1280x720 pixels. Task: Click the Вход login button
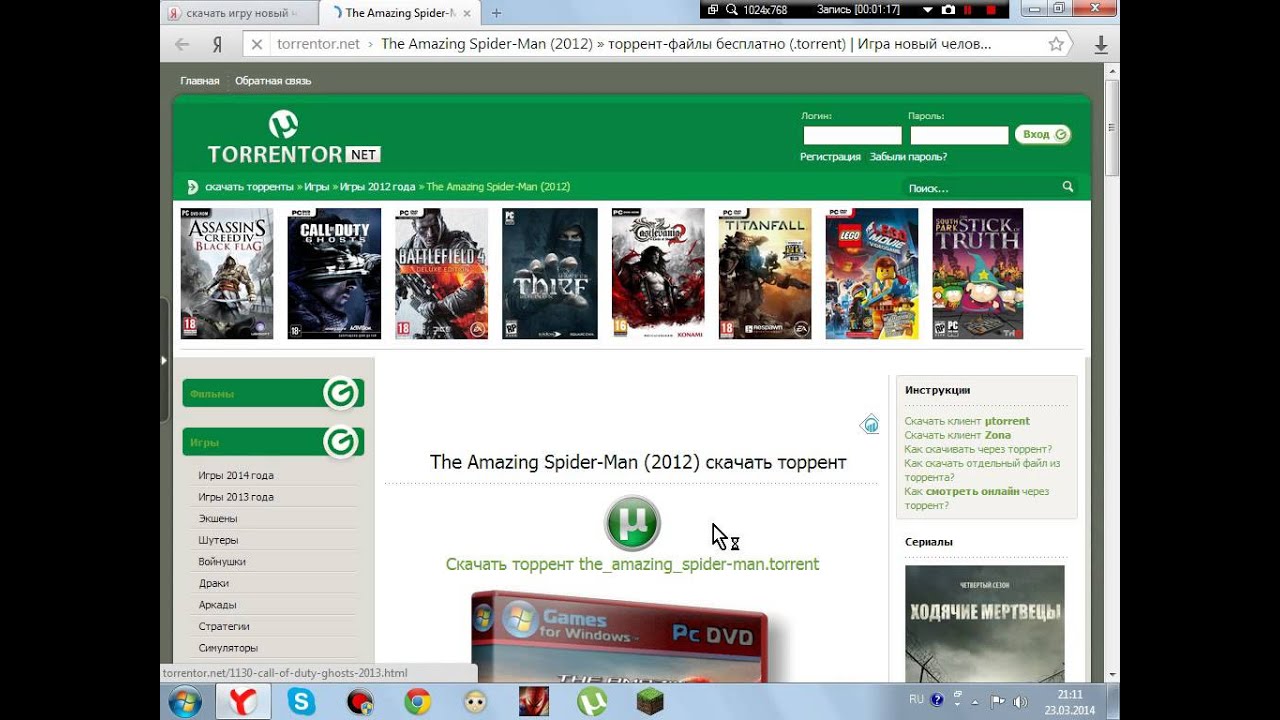(1043, 134)
